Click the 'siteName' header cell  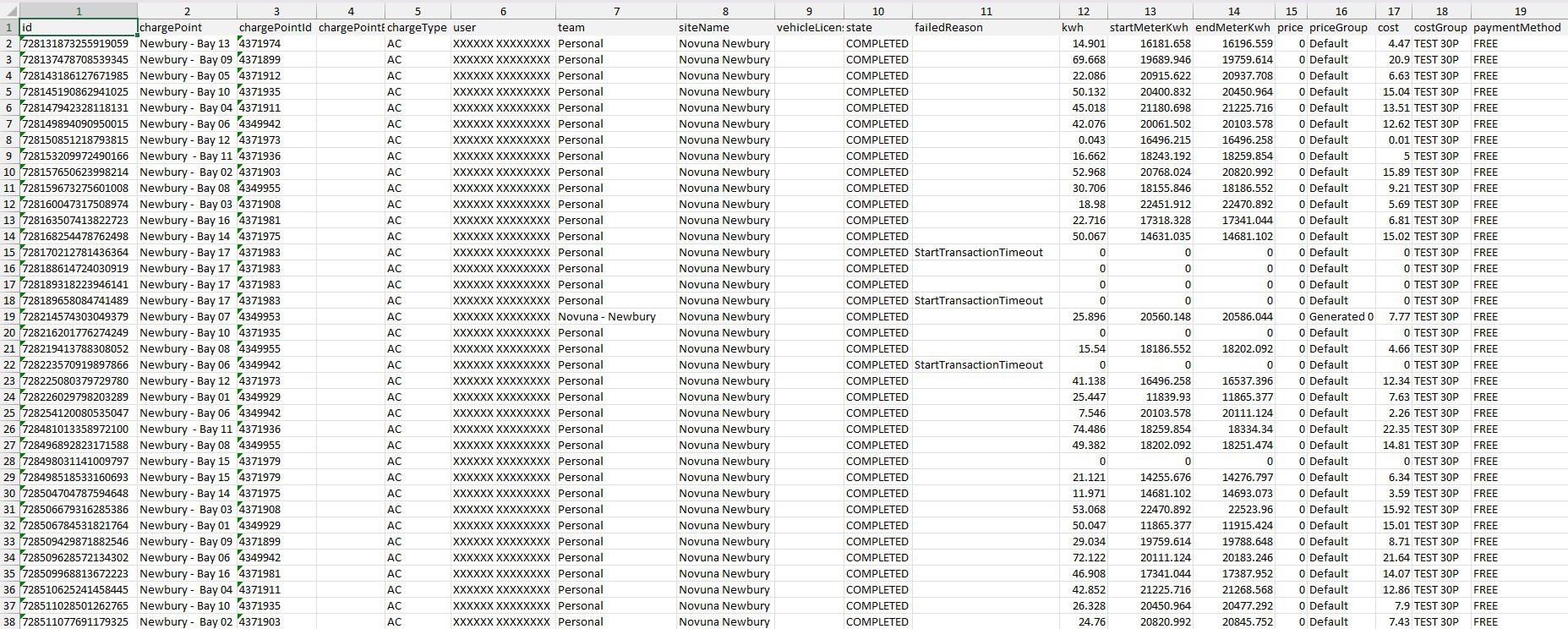[x=724, y=28]
